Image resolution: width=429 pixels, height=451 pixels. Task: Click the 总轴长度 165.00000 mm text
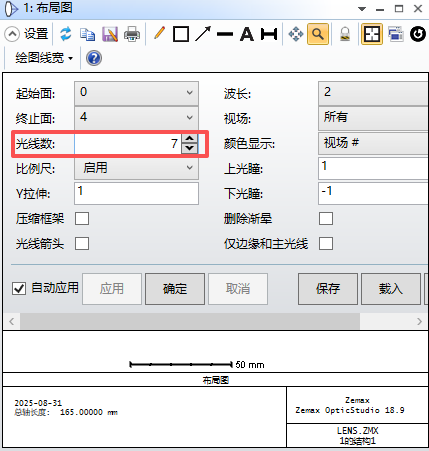pos(66,413)
